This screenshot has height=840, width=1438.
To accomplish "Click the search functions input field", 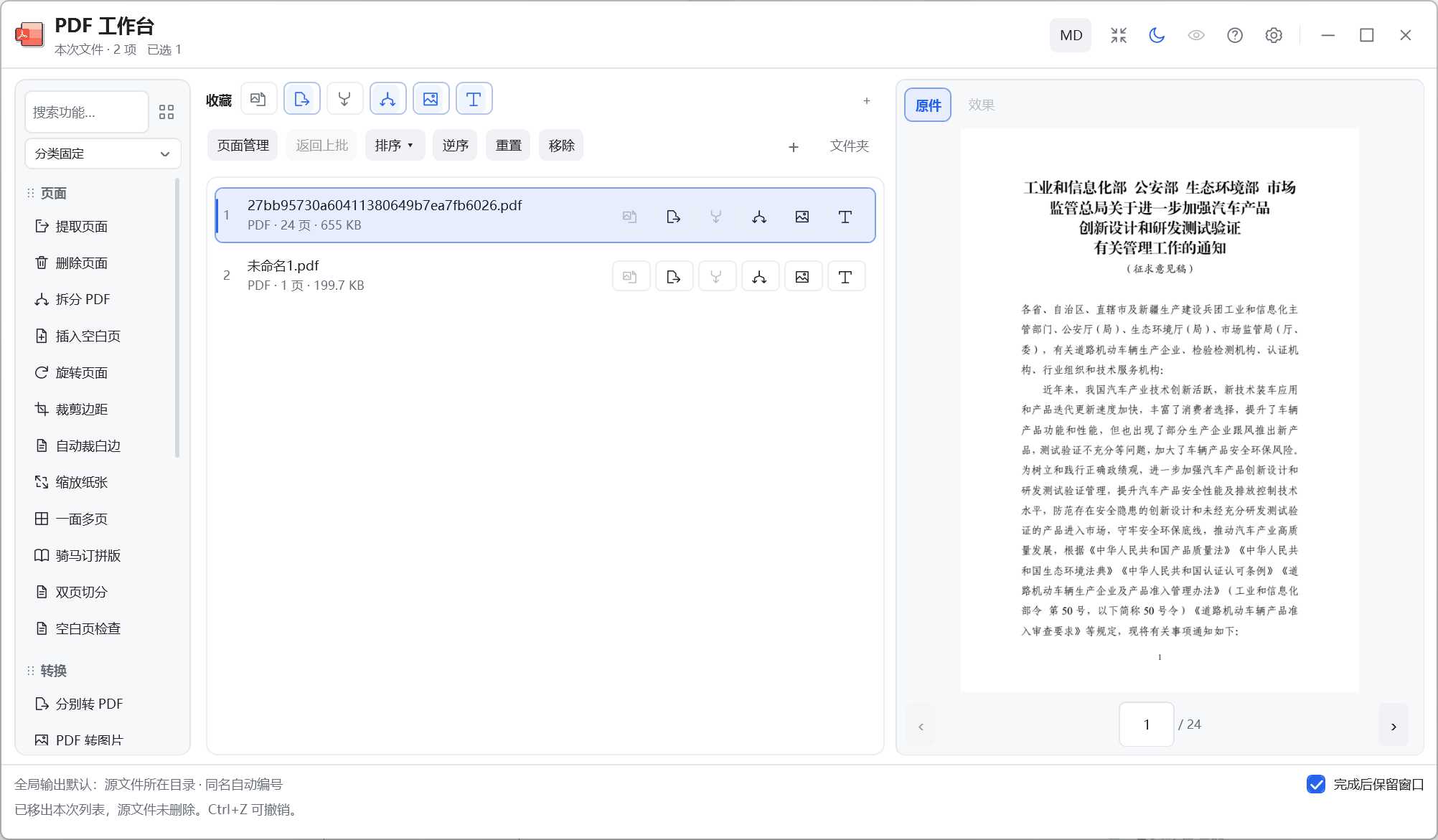I will click(x=87, y=112).
